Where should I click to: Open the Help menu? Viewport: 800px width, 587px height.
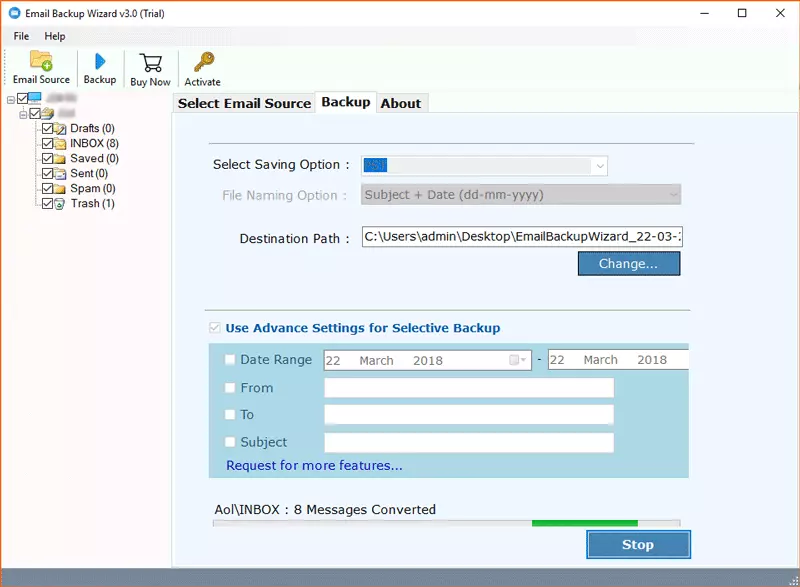(55, 36)
